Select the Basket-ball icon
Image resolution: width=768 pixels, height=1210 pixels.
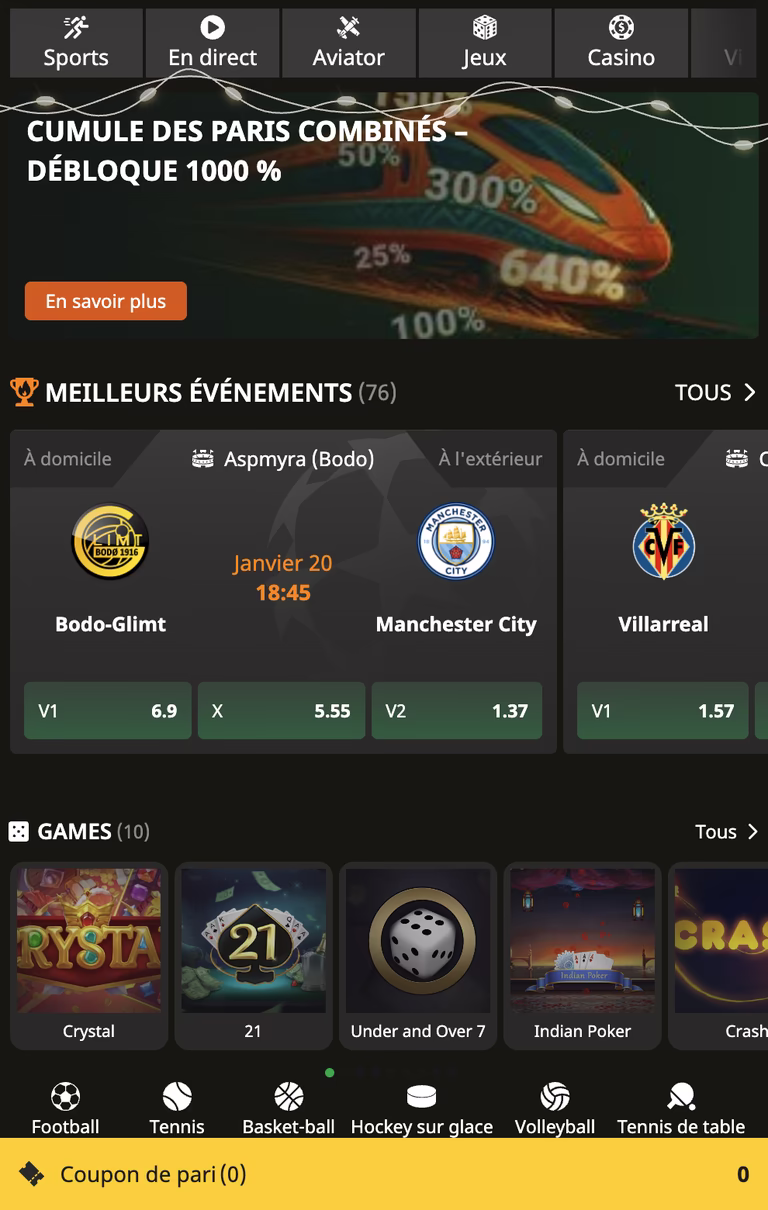coord(289,1097)
